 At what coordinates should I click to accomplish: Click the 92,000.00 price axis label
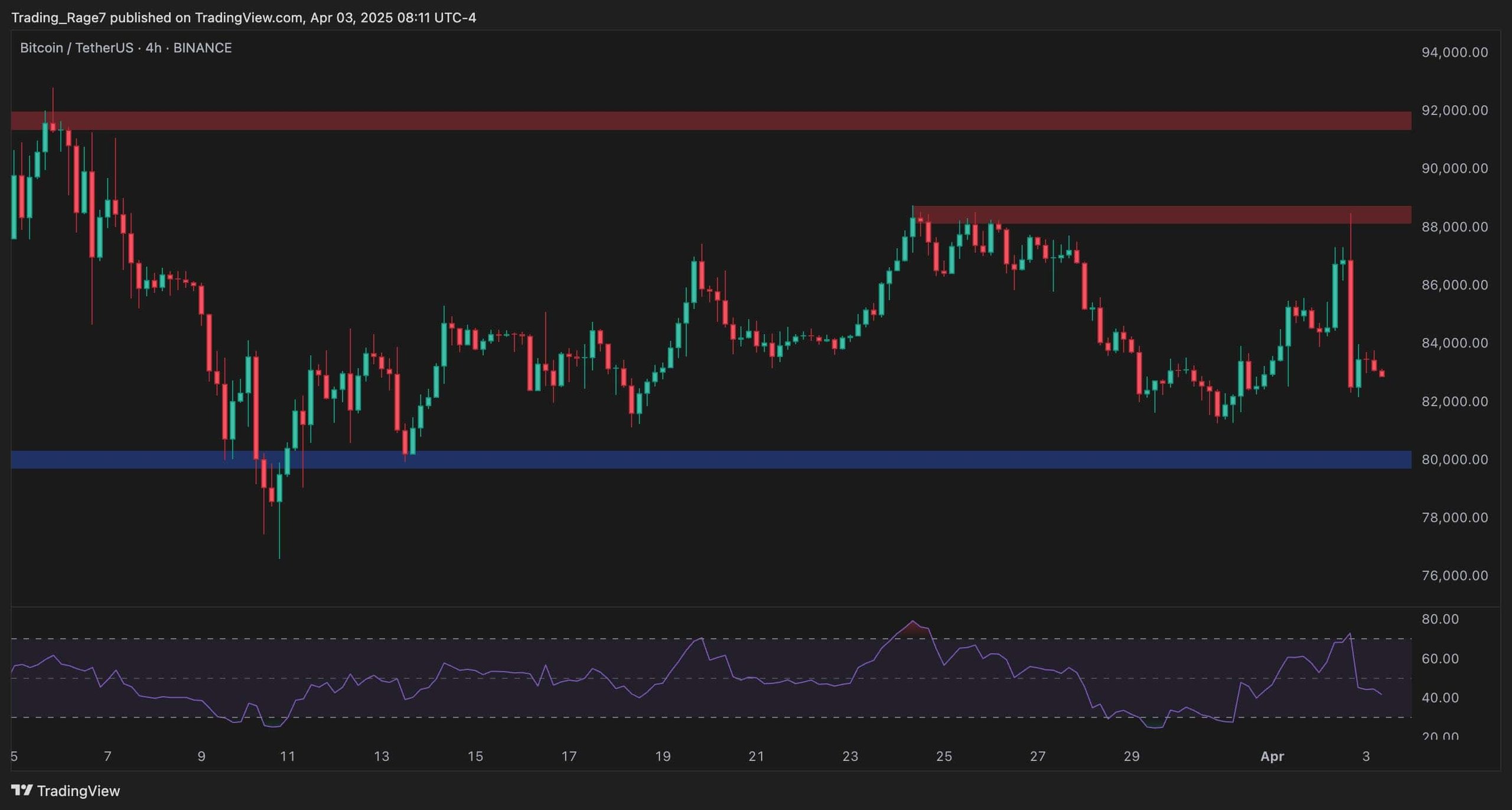pyautogui.click(x=1454, y=110)
